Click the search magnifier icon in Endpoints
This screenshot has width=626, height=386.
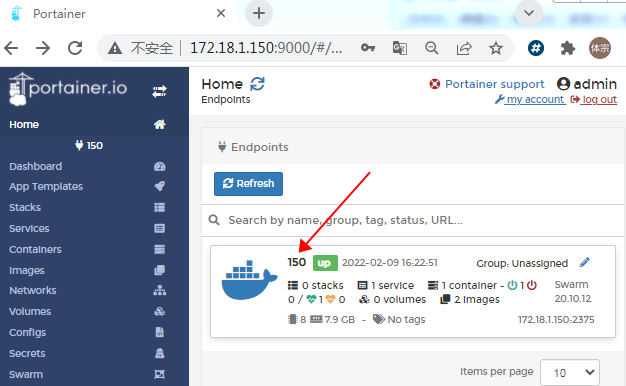click(214, 220)
